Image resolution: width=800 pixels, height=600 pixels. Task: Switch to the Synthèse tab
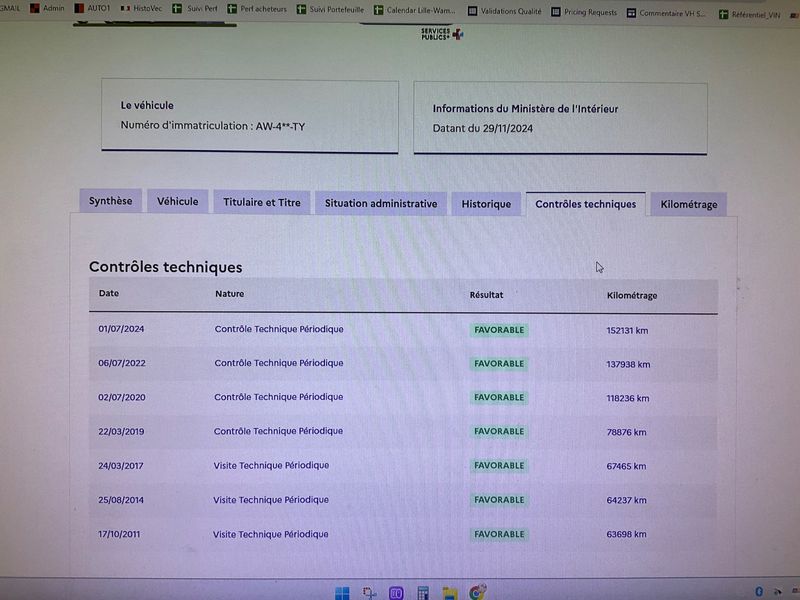pyautogui.click(x=110, y=201)
